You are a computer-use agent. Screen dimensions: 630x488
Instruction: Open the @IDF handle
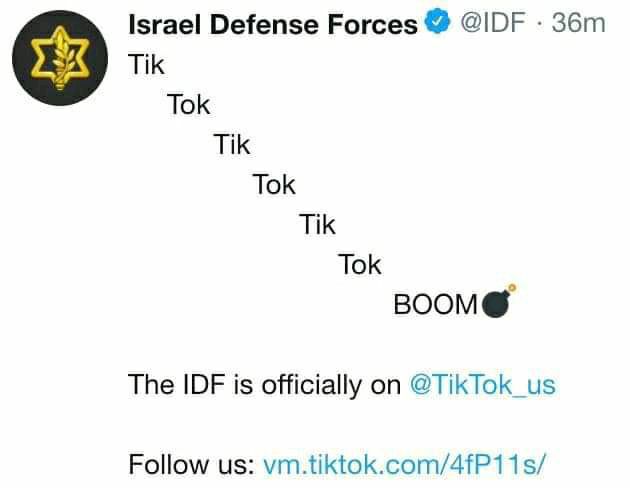[493, 22]
